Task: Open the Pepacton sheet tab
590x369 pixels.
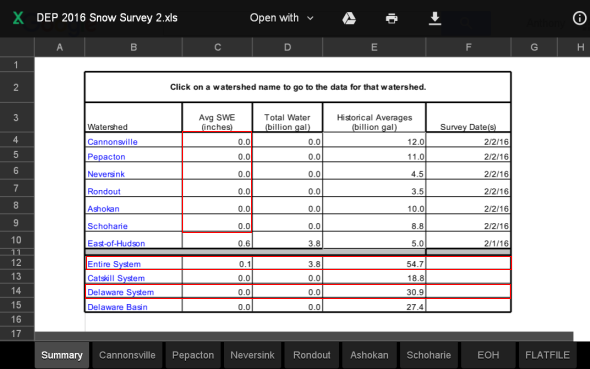Action: (193, 355)
